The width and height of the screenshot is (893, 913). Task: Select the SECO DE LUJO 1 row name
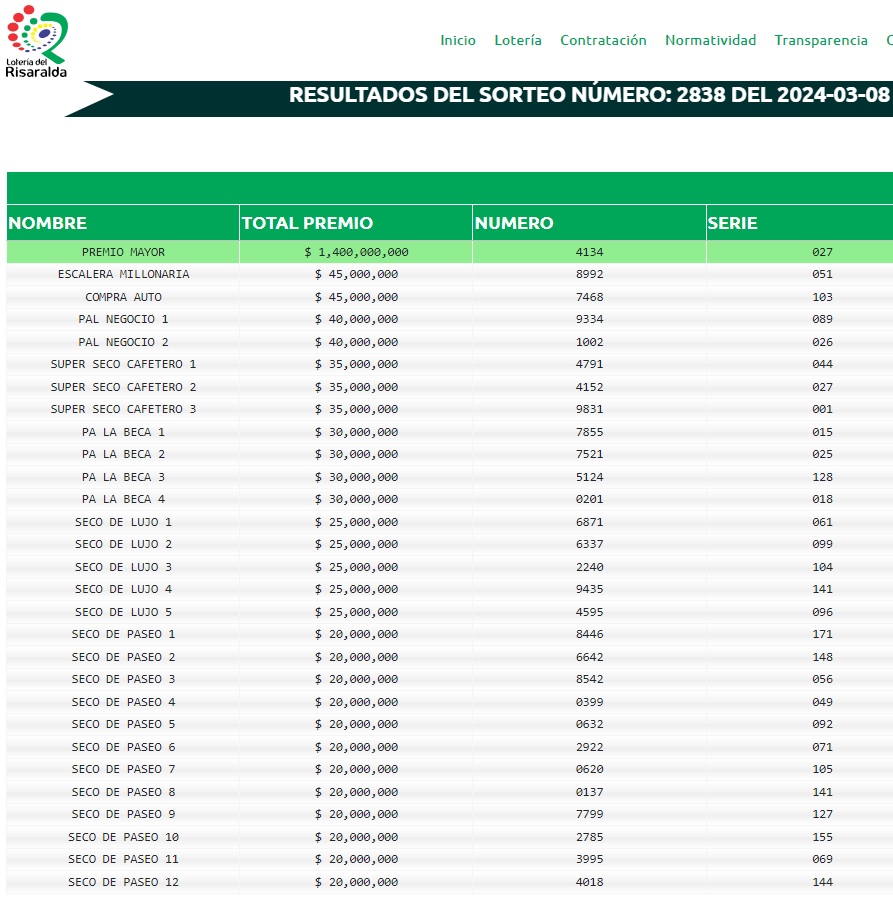[x=123, y=522]
